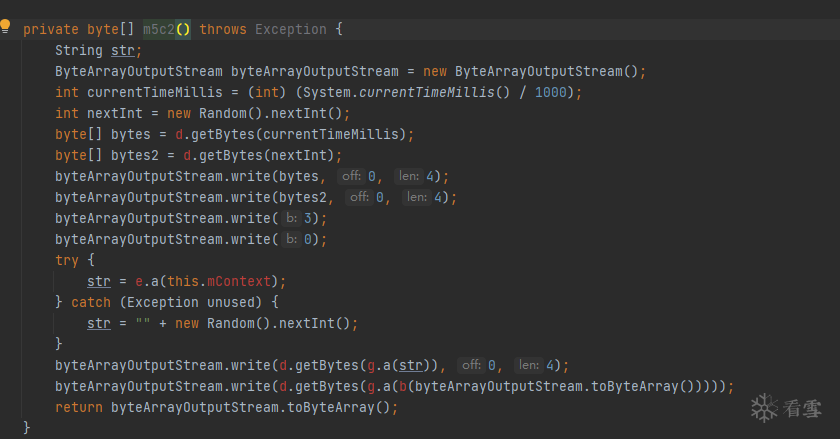Click the return keyword
Screen dimensions: 840x439
(79, 407)
